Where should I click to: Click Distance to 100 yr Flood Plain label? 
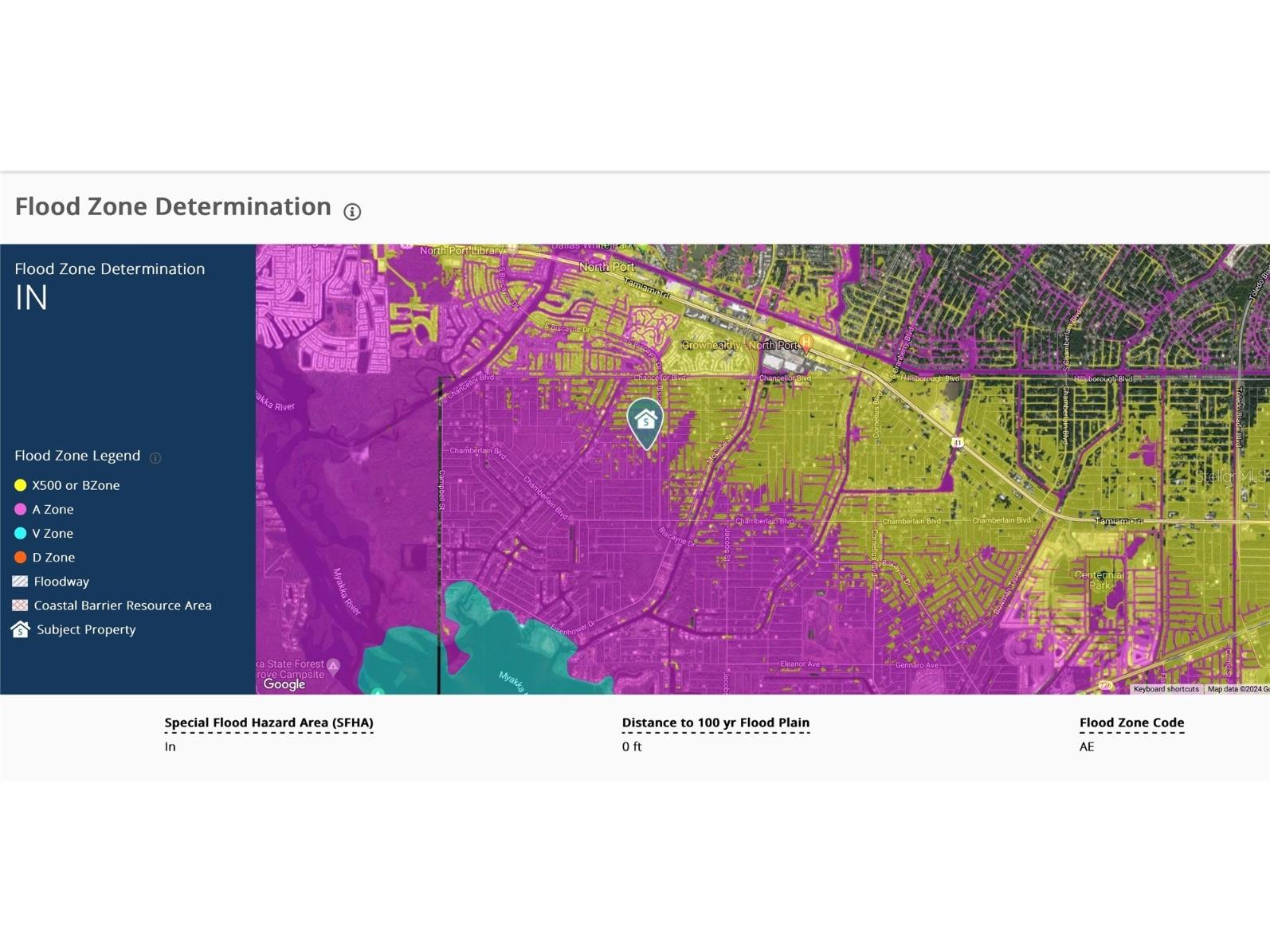pyautogui.click(x=715, y=723)
